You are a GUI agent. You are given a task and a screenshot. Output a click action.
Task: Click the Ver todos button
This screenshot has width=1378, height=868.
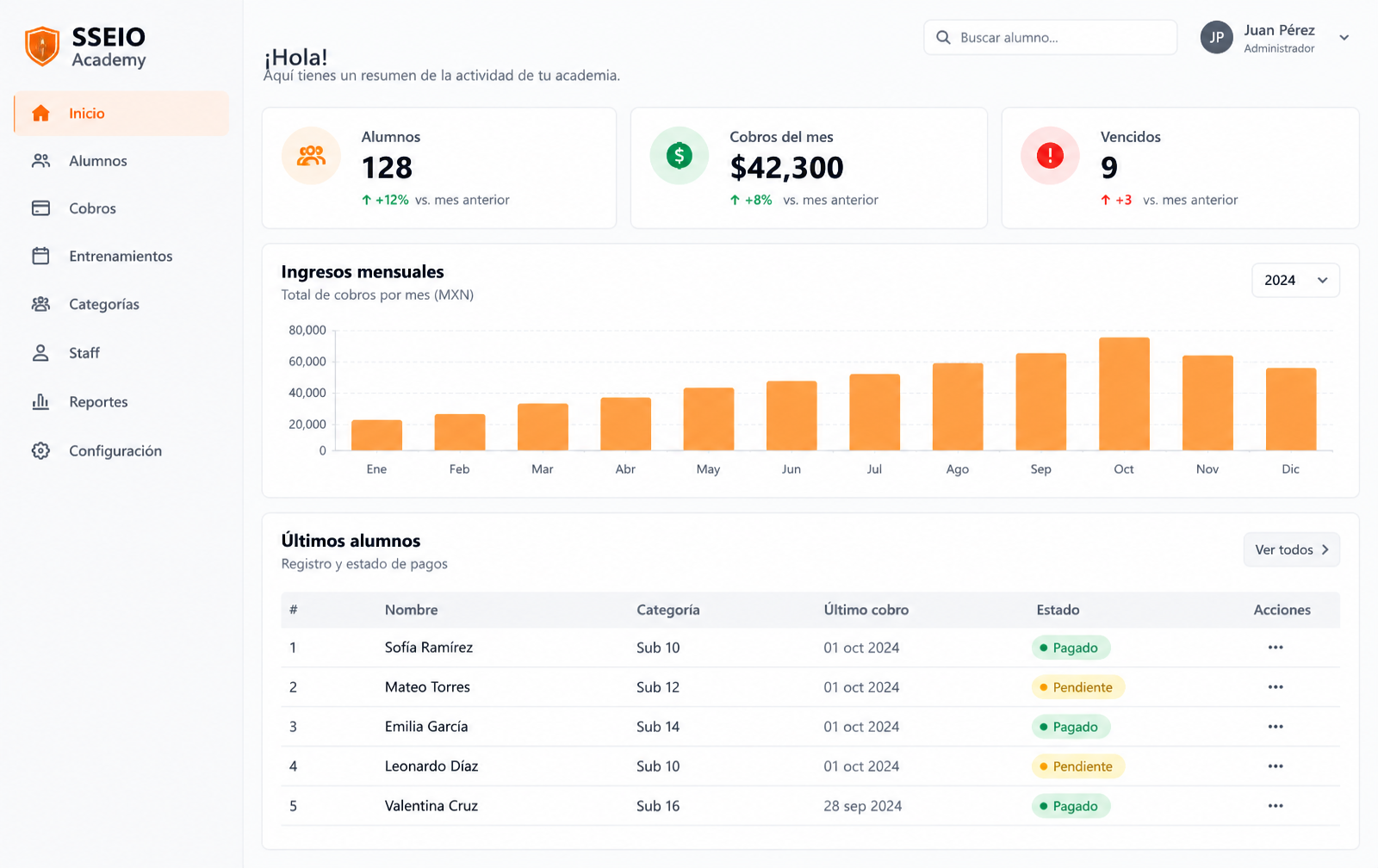click(1291, 549)
